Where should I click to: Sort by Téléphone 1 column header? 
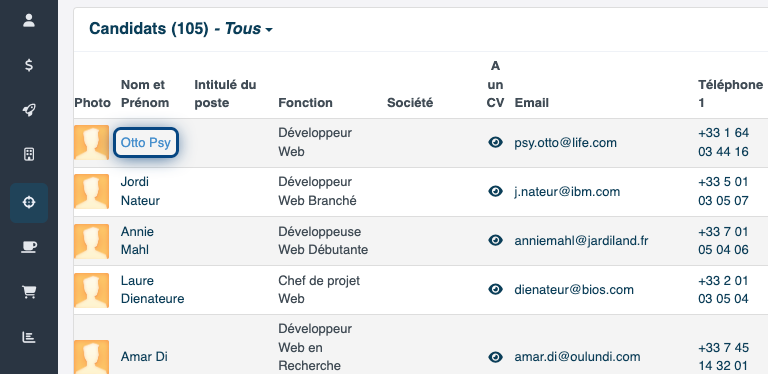(730, 94)
